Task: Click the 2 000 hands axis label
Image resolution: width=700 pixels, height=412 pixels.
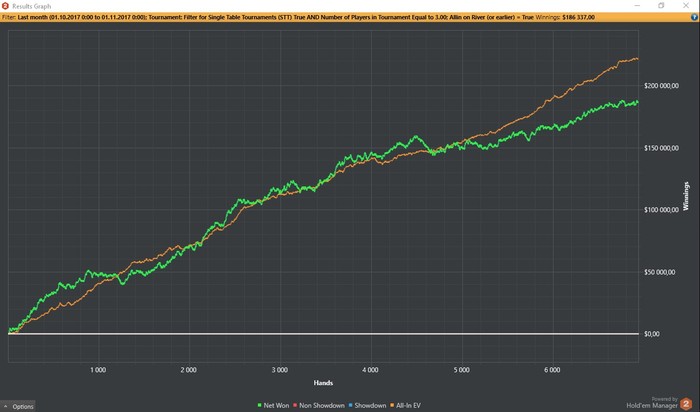Action: pyautogui.click(x=188, y=370)
